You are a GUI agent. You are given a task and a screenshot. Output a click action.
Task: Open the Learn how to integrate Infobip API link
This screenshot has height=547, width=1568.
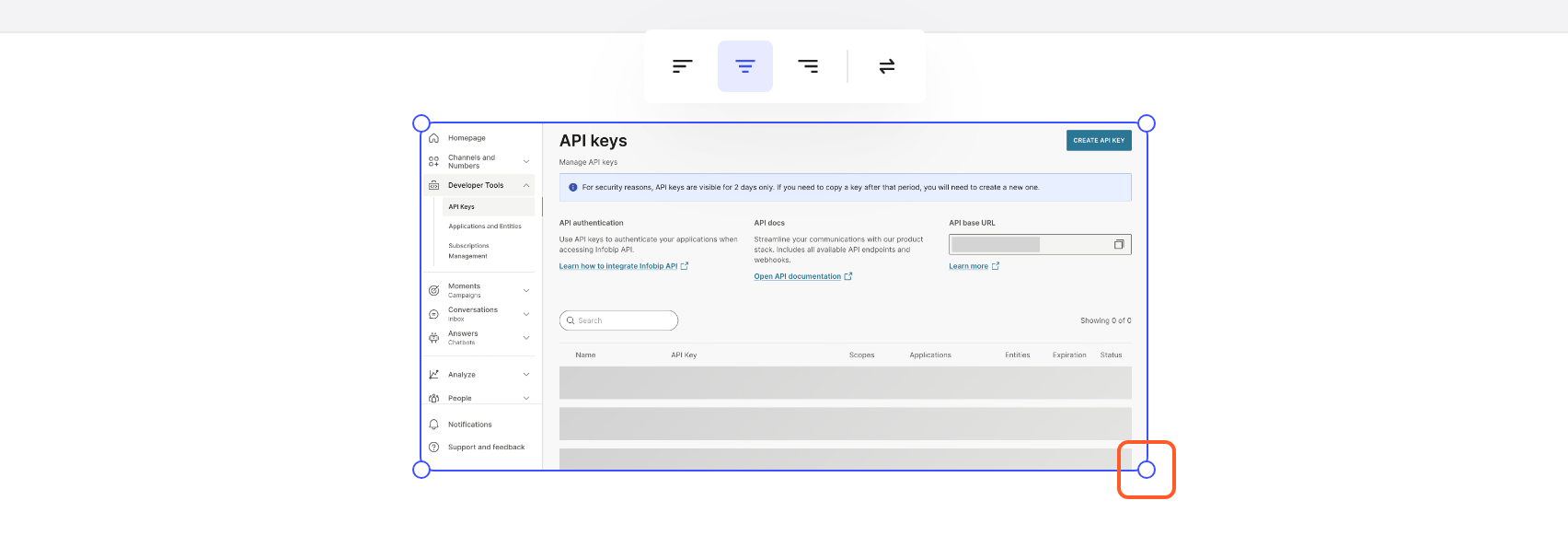(624, 266)
